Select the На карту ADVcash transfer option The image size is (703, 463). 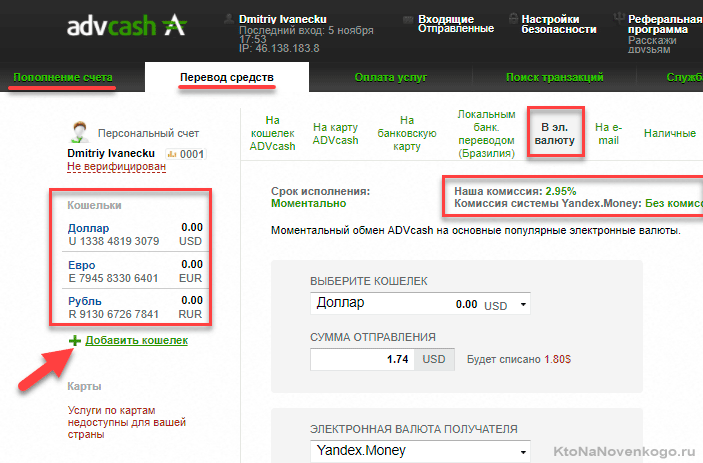pyautogui.click(x=335, y=134)
